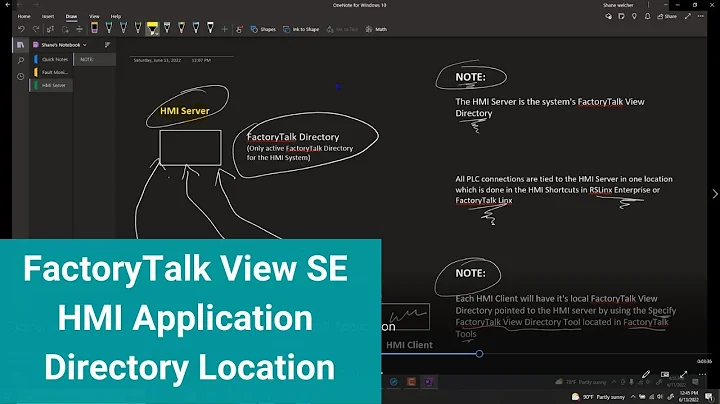
Task: Expand video to full screen diagonal arrows
Action: [x=683, y=375]
